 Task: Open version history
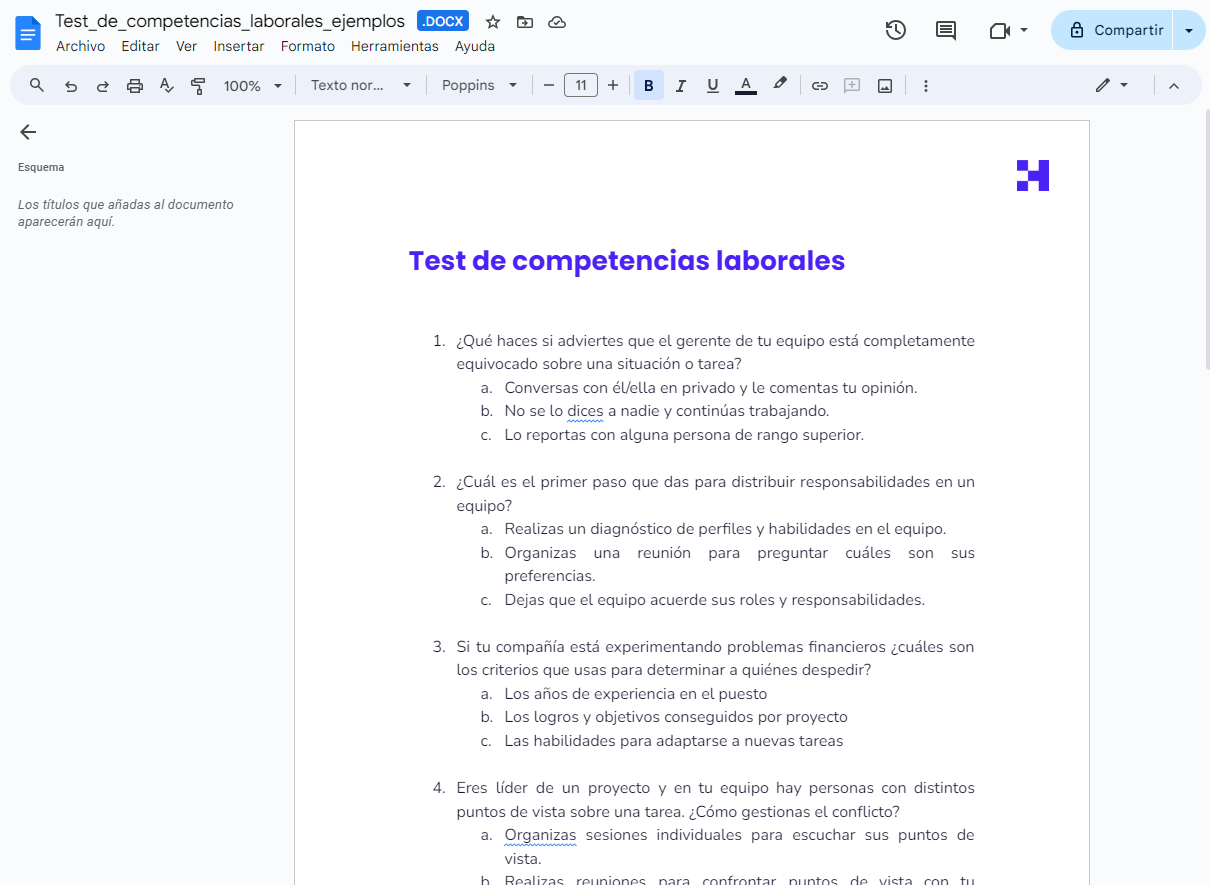(x=896, y=30)
